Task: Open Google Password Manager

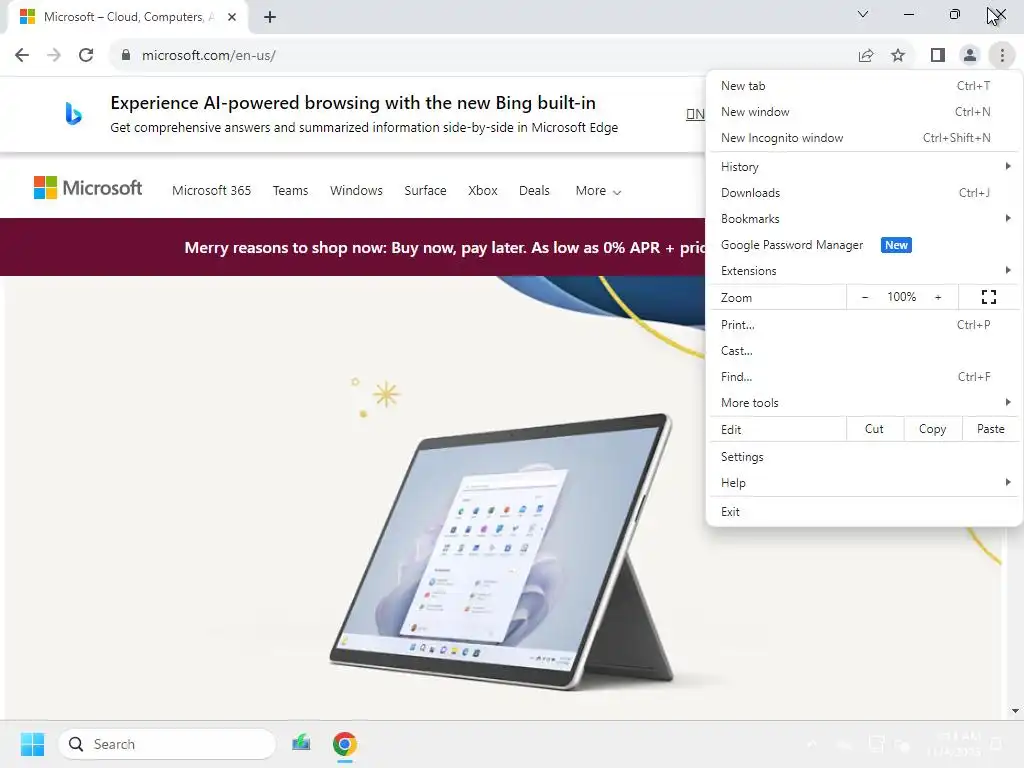Action: [863, 245]
